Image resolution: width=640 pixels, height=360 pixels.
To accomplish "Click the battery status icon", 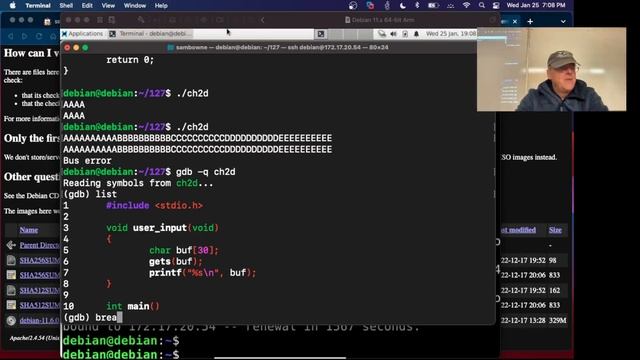I will (x=433, y=5).
